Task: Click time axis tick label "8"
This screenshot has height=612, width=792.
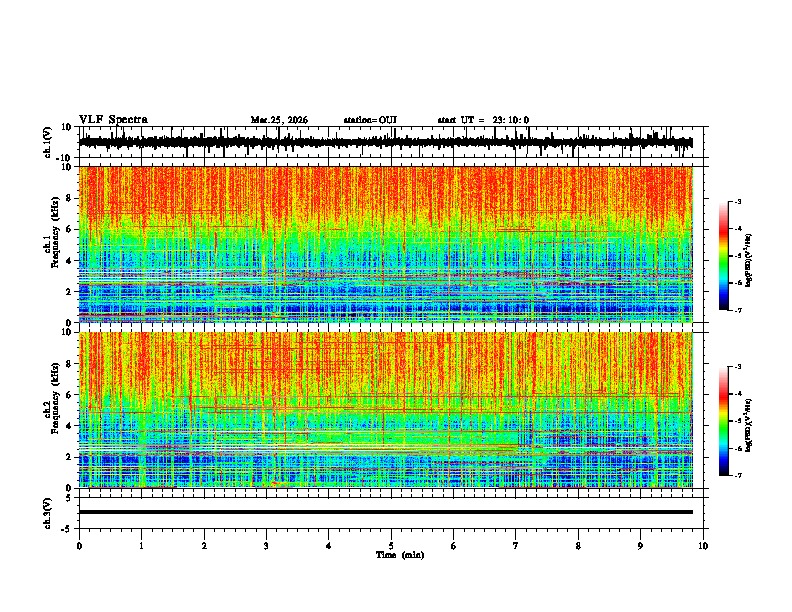Action: pyautogui.click(x=578, y=546)
